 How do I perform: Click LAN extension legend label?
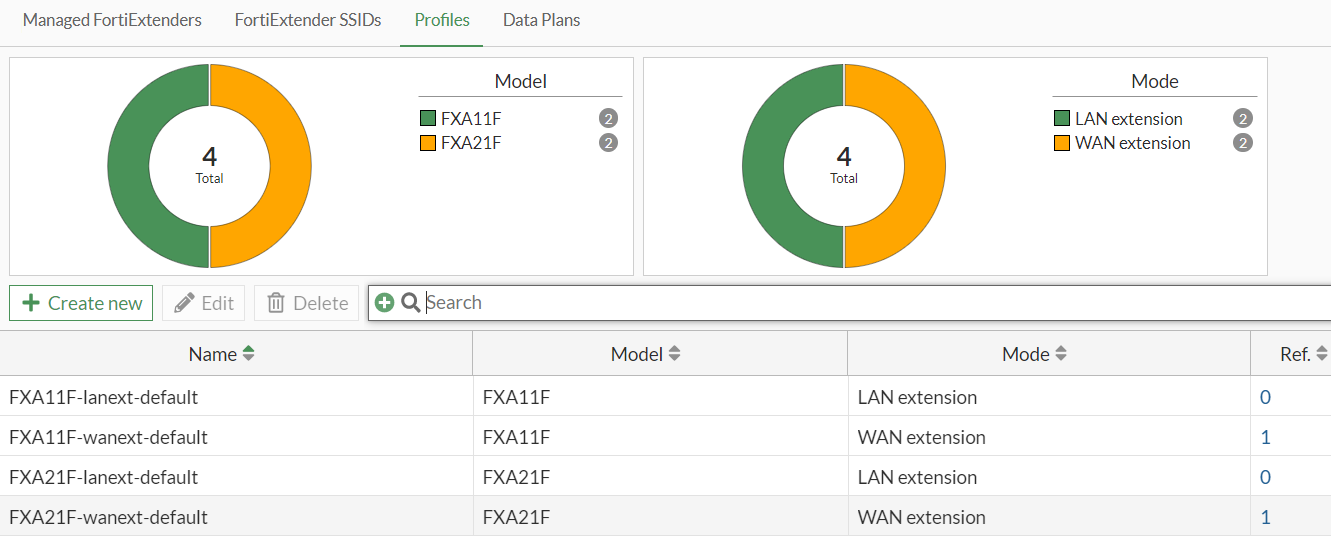pyautogui.click(x=1129, y=118)
